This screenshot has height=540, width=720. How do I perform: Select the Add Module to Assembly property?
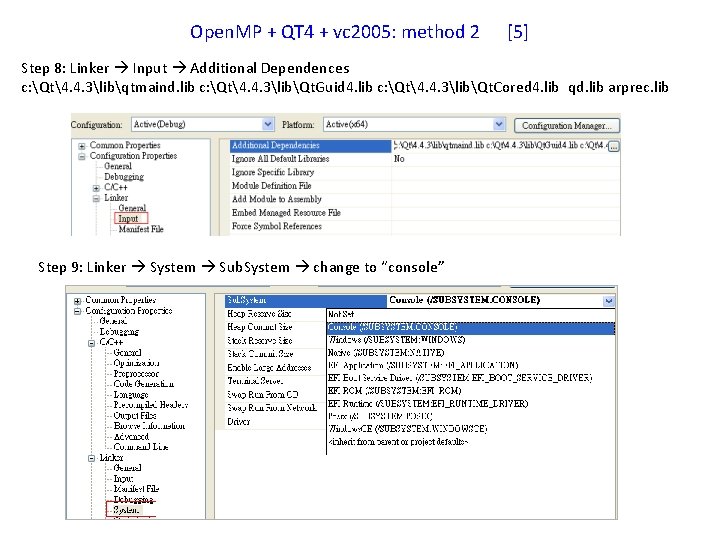pos(310,199)
